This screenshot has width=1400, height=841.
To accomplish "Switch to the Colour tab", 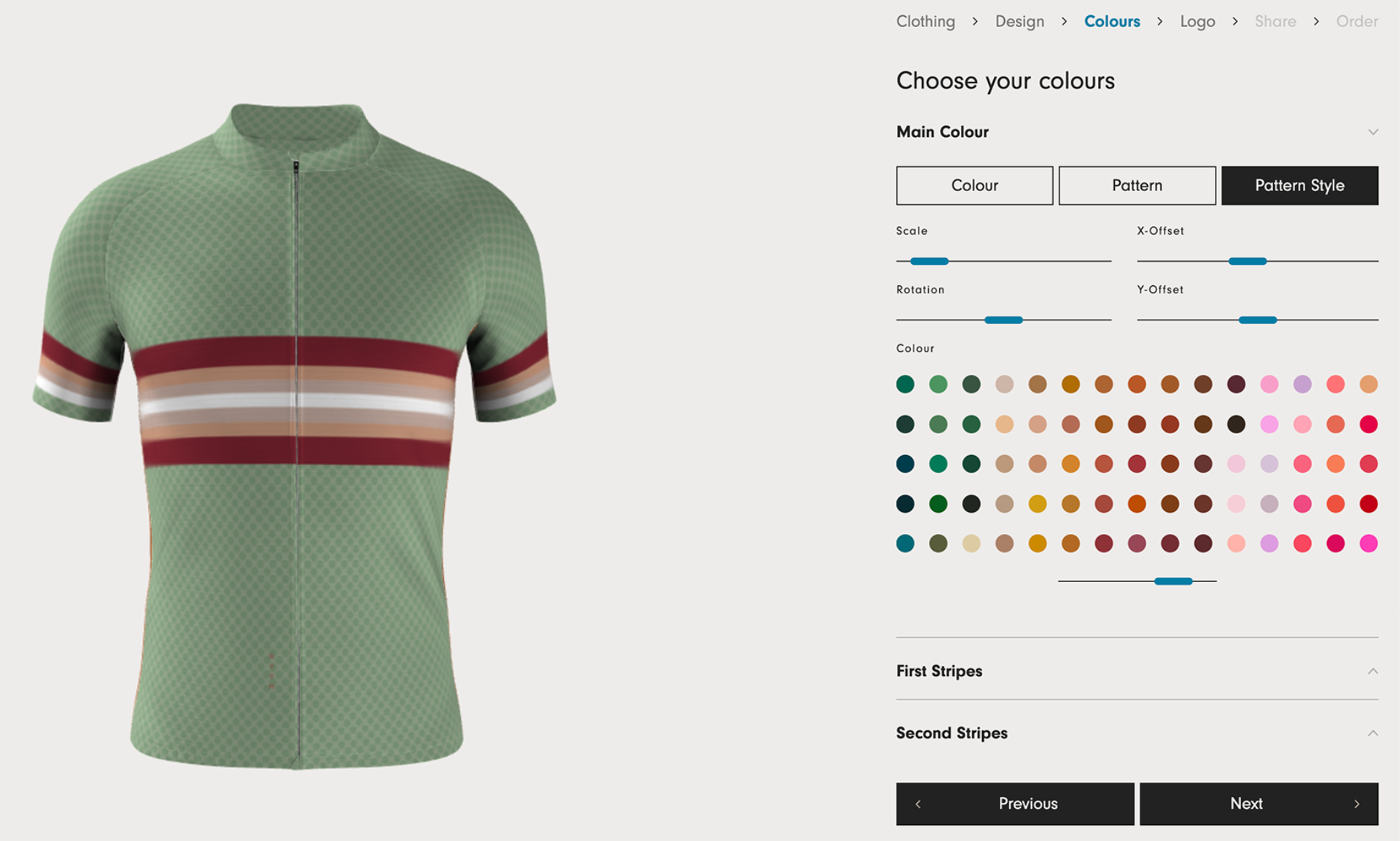I will point(974,185).
